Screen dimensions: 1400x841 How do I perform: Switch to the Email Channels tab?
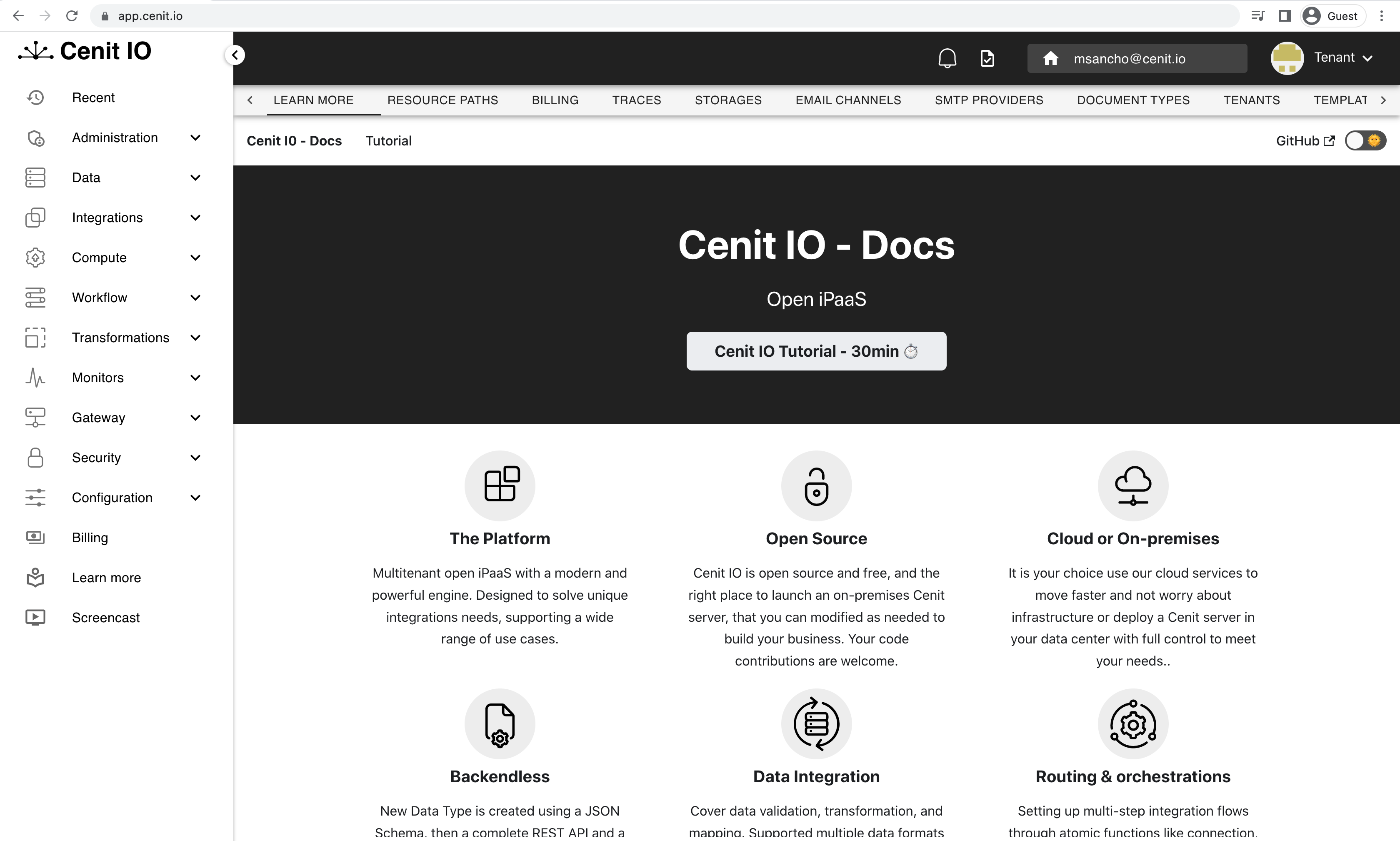[x=848, y=100]
